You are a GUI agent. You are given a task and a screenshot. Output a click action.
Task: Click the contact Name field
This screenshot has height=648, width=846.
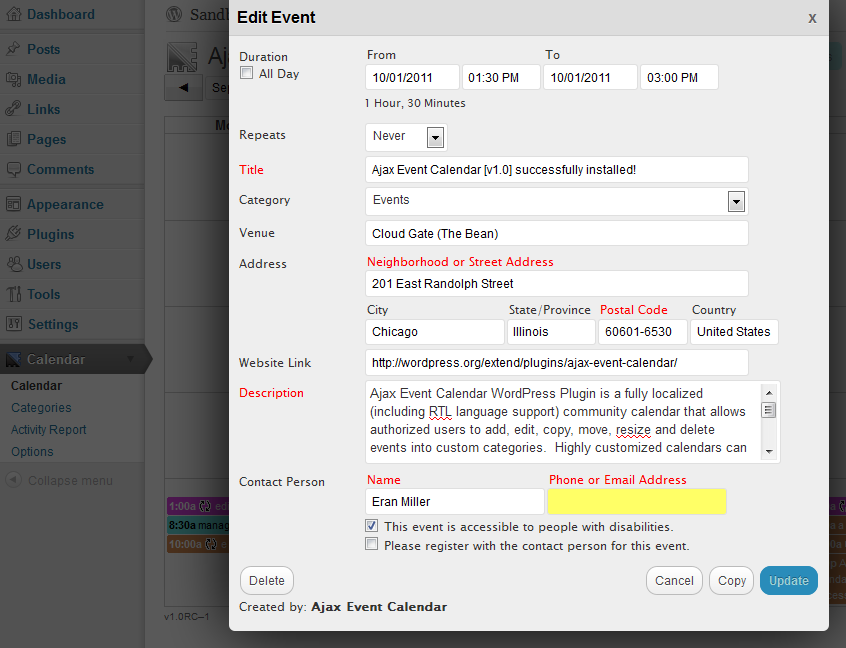pyautogui.click(x=455, y=501)
